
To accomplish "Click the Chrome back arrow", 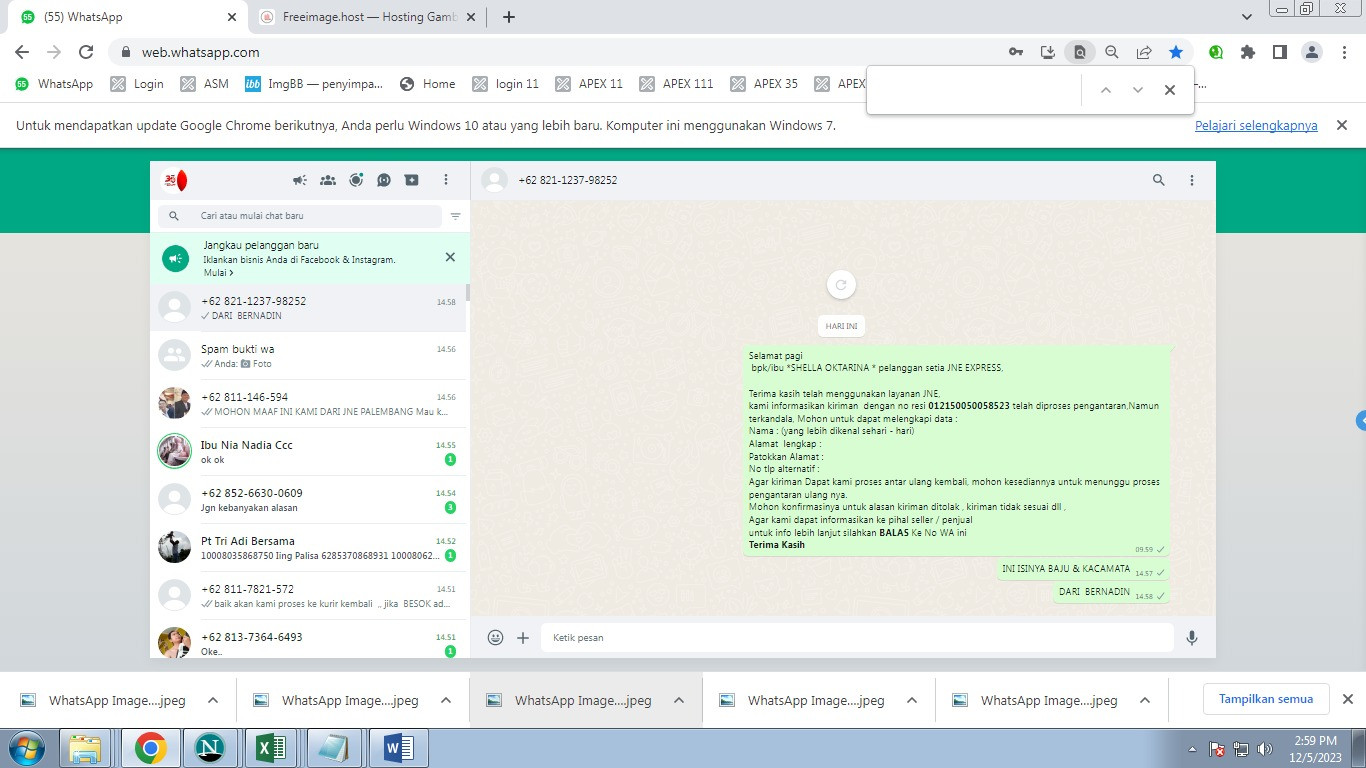I will point(22,52).
